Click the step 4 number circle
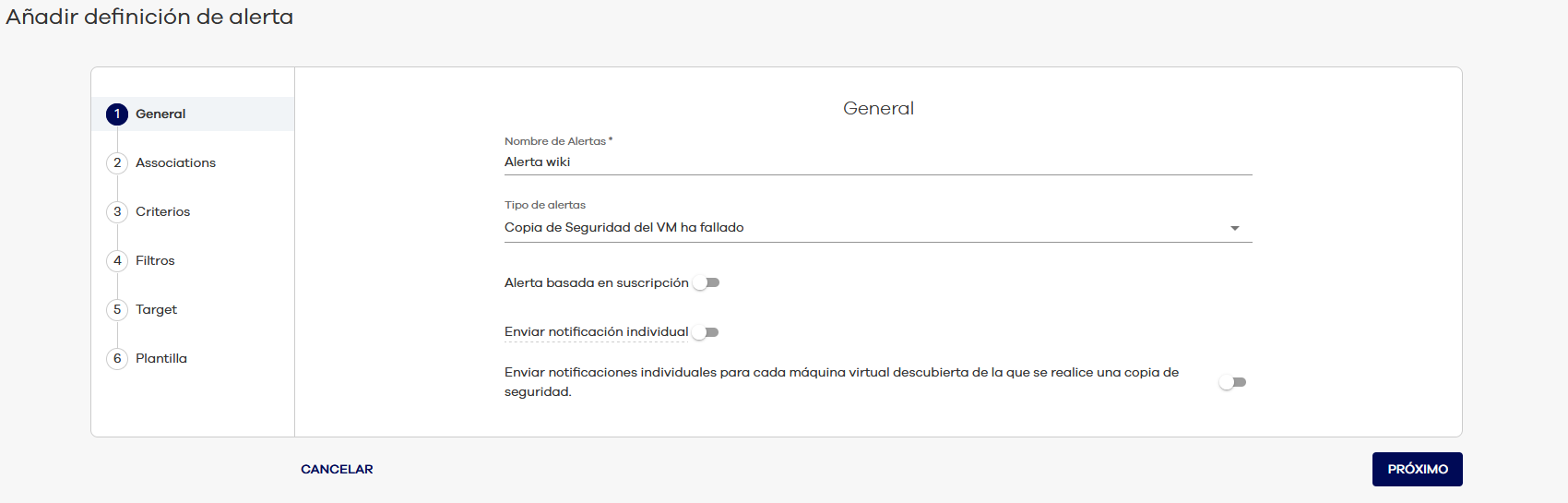 [117, 261]
